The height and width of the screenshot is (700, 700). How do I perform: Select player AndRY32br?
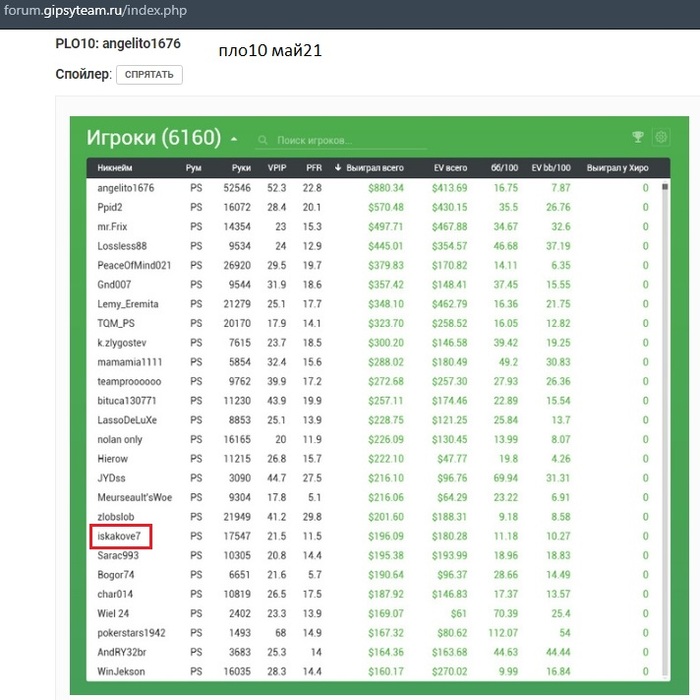pos(122,652)
